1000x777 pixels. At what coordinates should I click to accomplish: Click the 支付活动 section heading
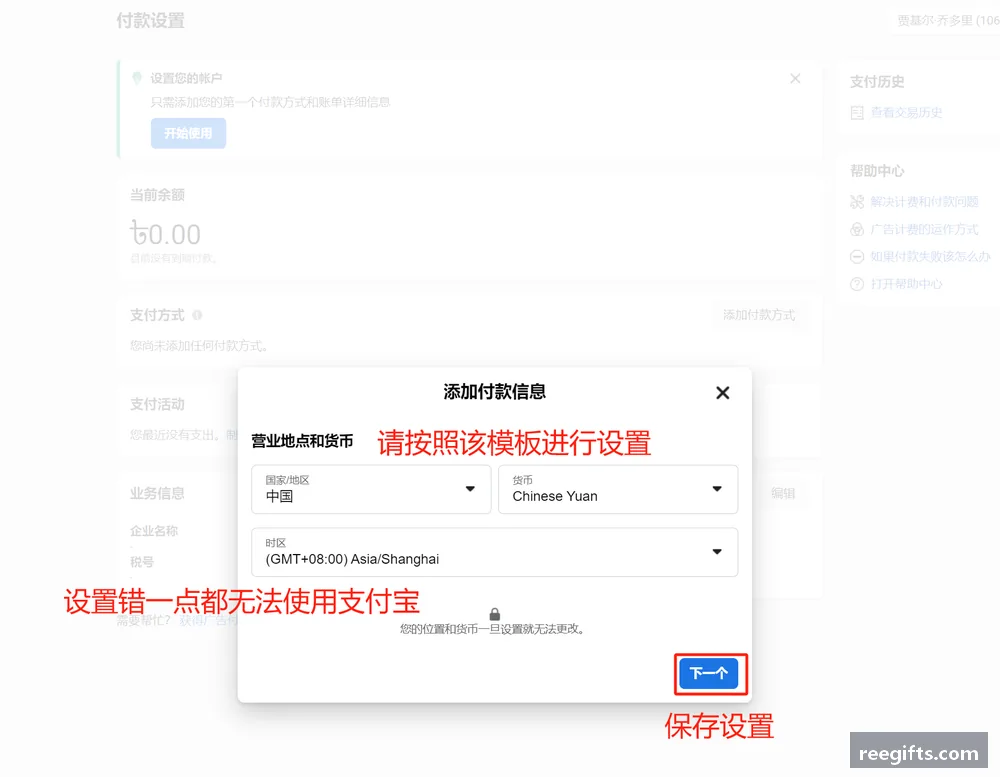157,404
